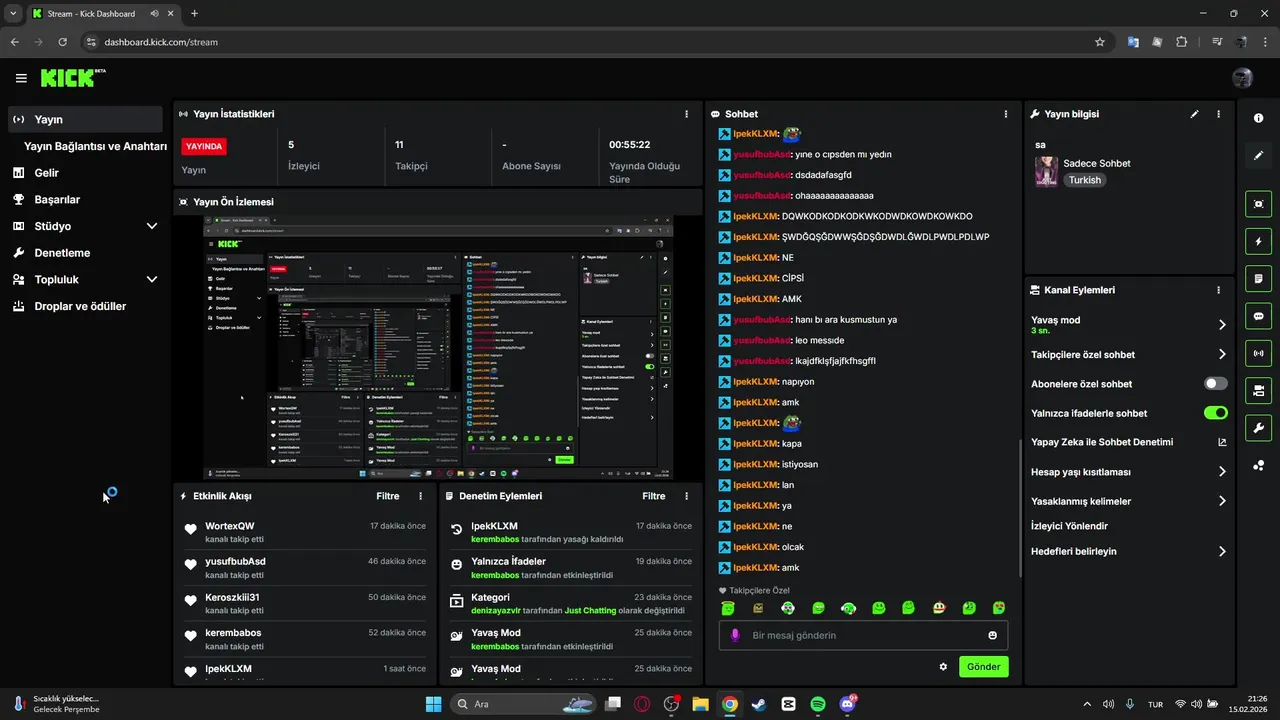Open Filtre in Etkinlik Akışı
The width and height of the screenshot is (1280, 720).
(388, 496)
